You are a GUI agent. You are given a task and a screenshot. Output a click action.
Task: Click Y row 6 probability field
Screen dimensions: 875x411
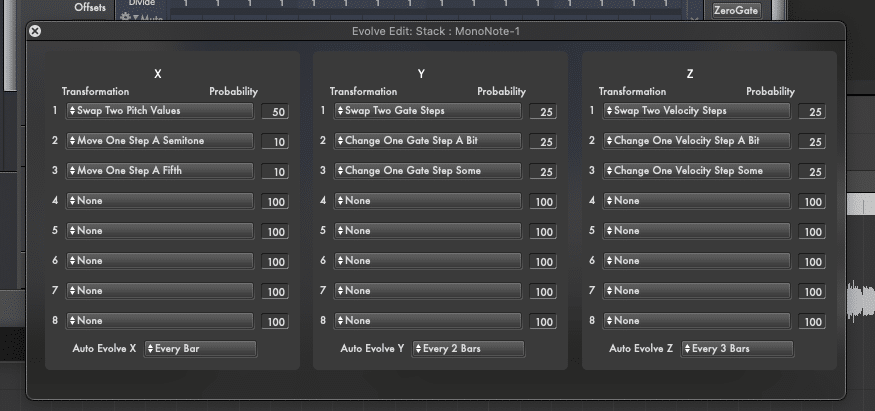click(x=543, y=262)
